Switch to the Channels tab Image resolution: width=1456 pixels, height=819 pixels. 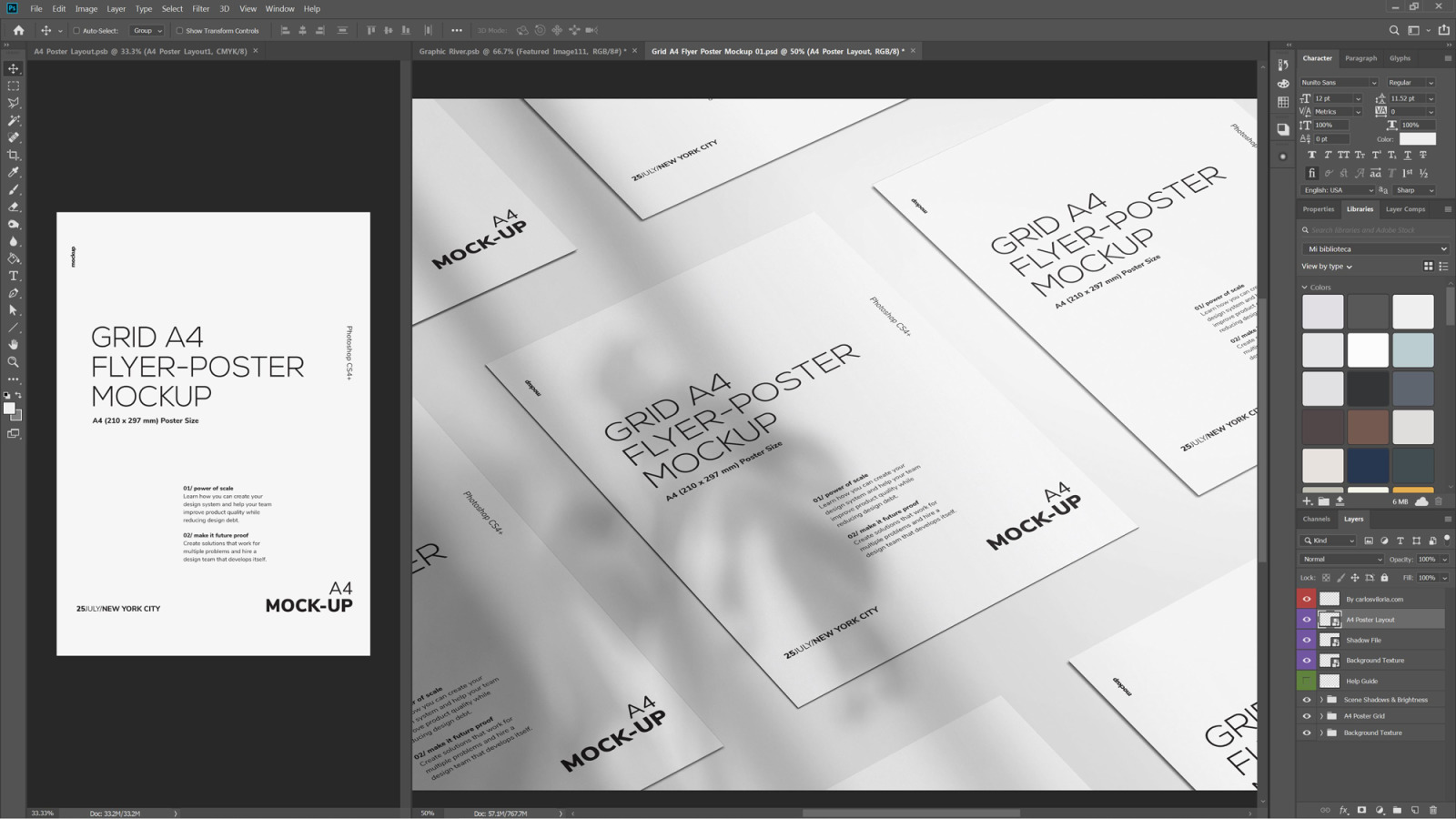[1316, 519]
